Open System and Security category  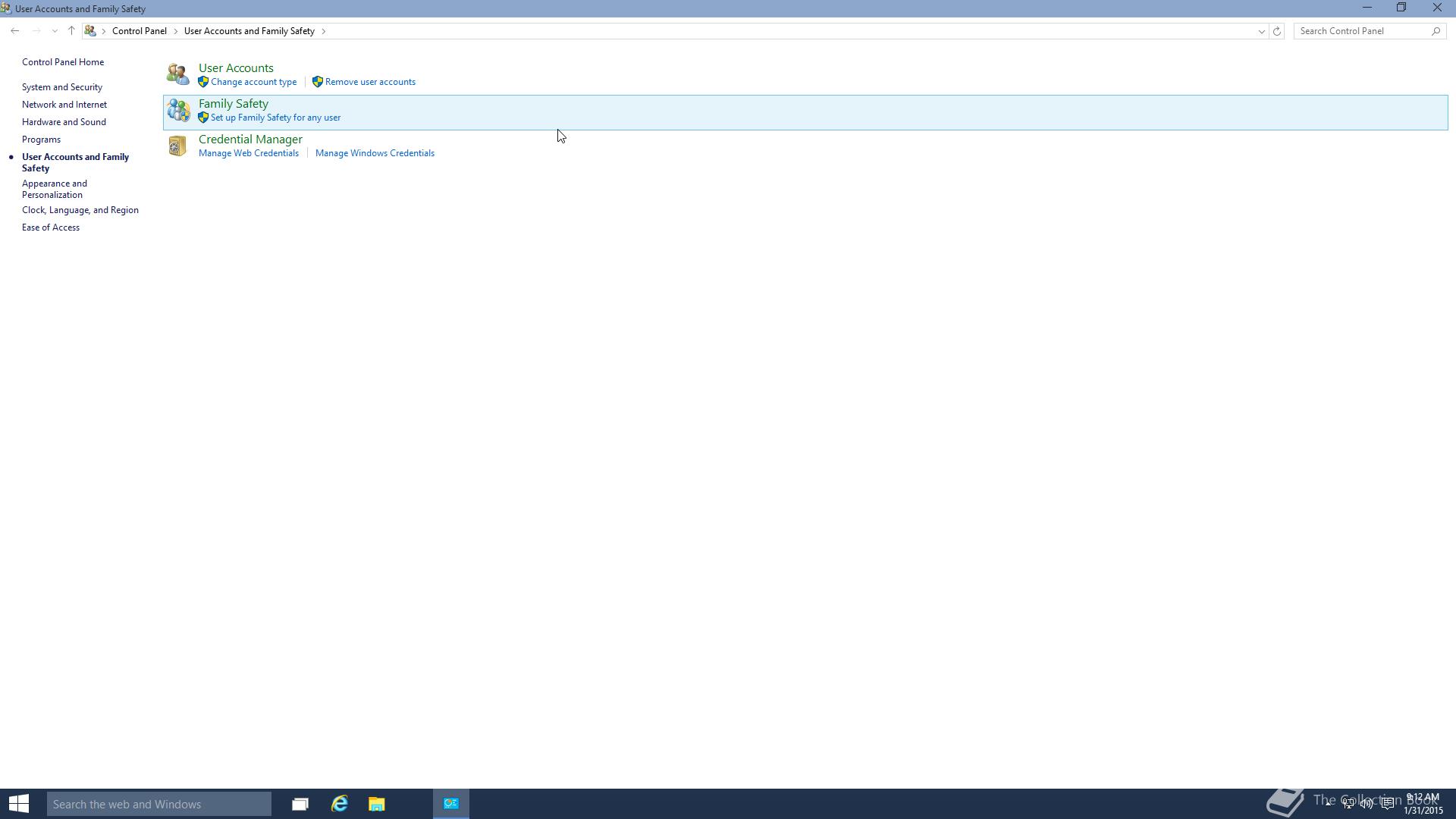(62, 87)
